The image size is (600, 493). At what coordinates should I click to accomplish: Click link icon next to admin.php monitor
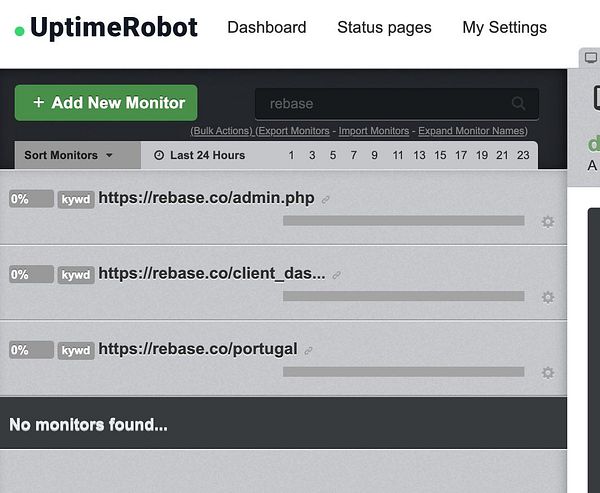[x=325, y=200]
